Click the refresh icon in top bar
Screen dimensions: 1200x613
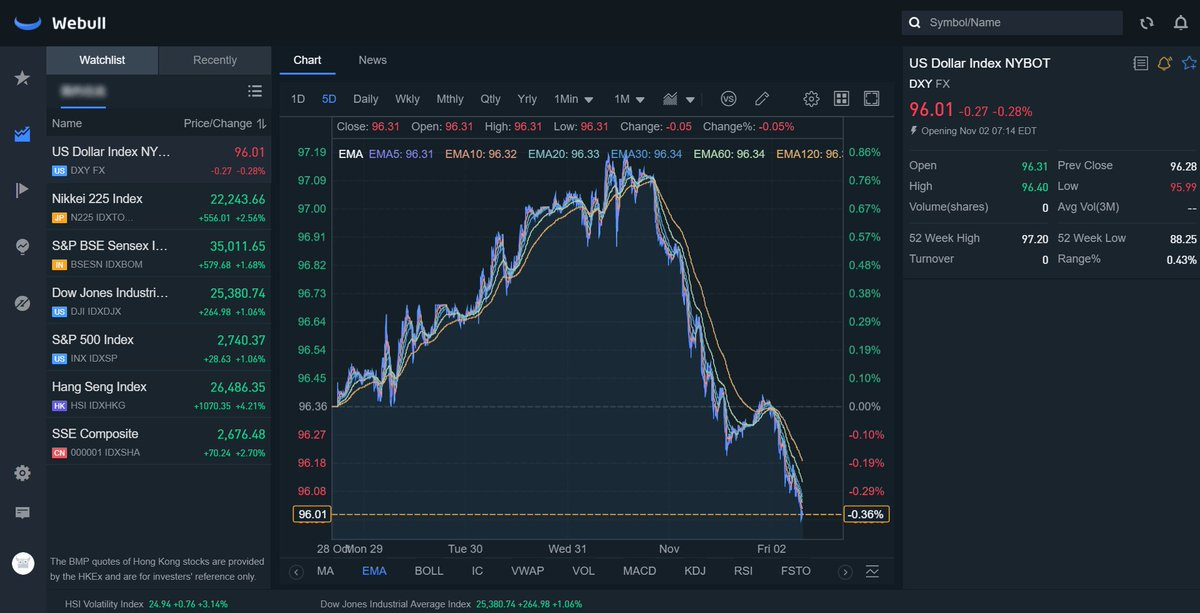1146,23
